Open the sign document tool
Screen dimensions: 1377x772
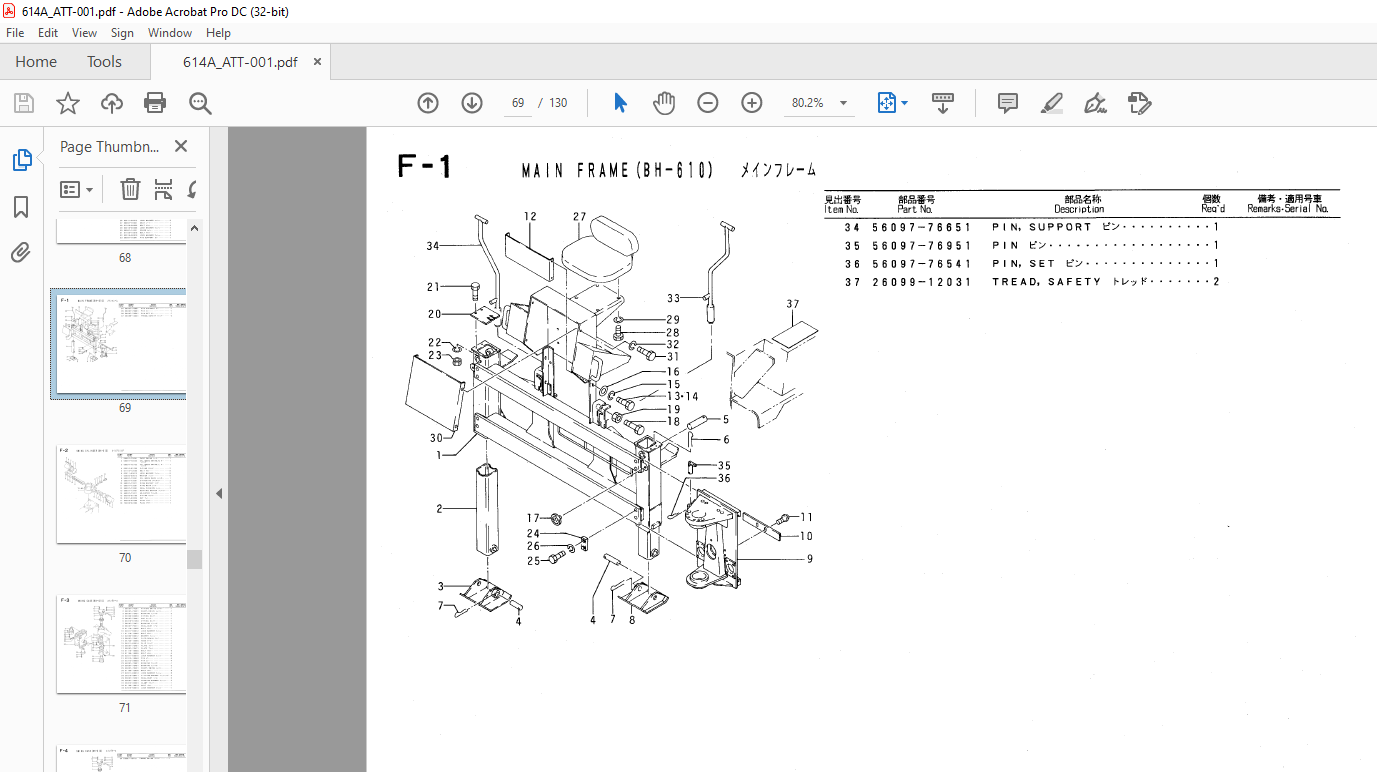[x=1095, y=103]
